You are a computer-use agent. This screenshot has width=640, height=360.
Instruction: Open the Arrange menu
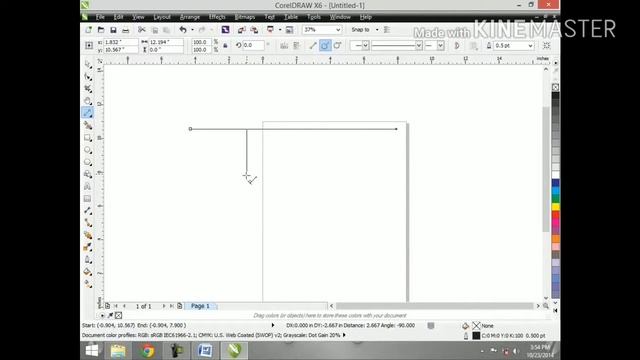[190, 17]
